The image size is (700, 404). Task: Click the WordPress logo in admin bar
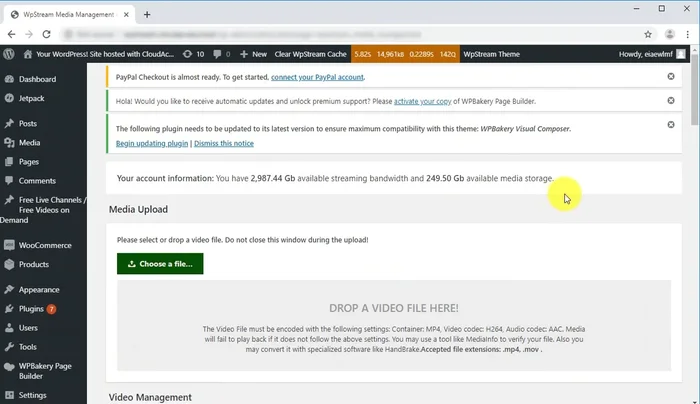click(x=8, y=53)
